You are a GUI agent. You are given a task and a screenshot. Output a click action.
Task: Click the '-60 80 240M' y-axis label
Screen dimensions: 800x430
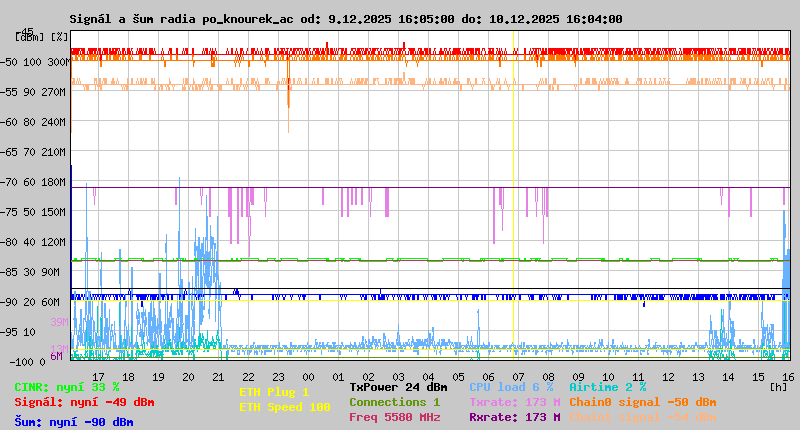pos(33,122)
